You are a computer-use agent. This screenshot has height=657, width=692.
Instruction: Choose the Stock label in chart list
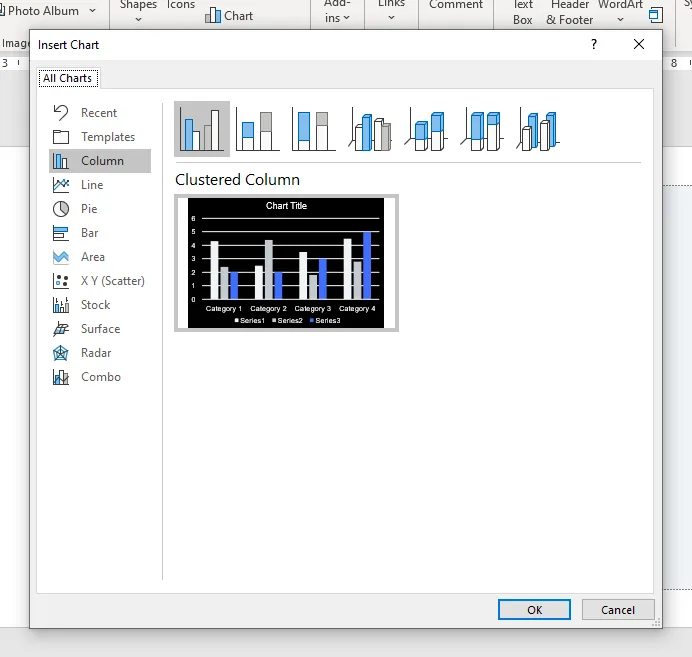(95, 305)
